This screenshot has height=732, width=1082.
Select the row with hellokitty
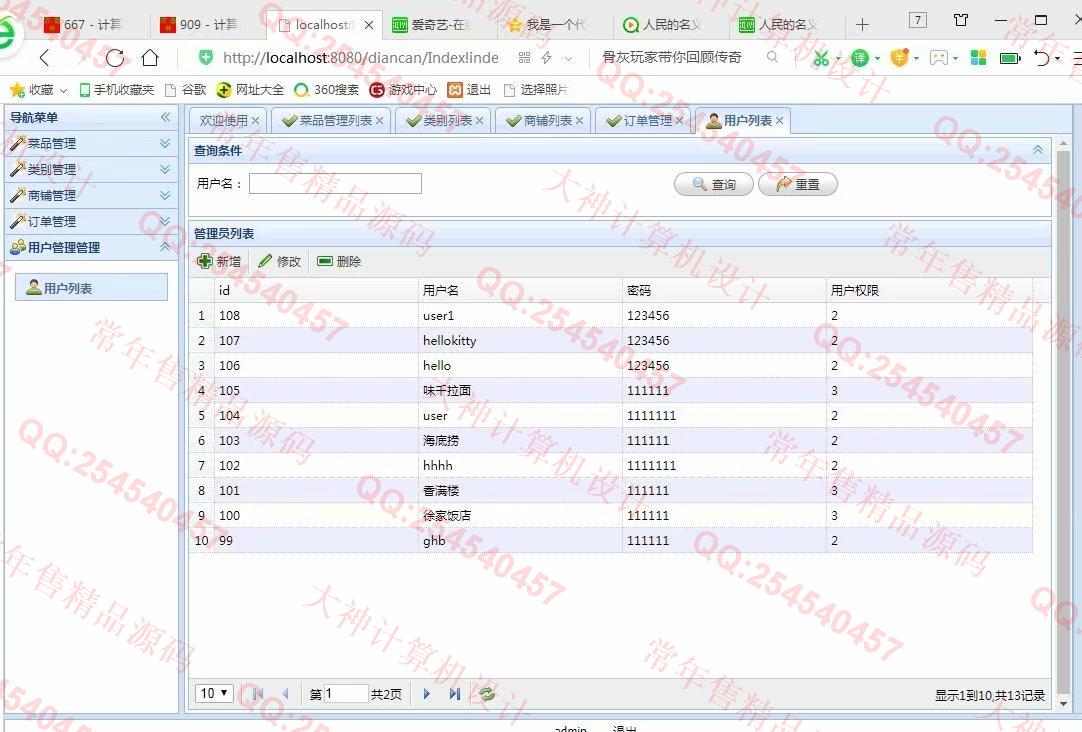click(x=611, y=340)
